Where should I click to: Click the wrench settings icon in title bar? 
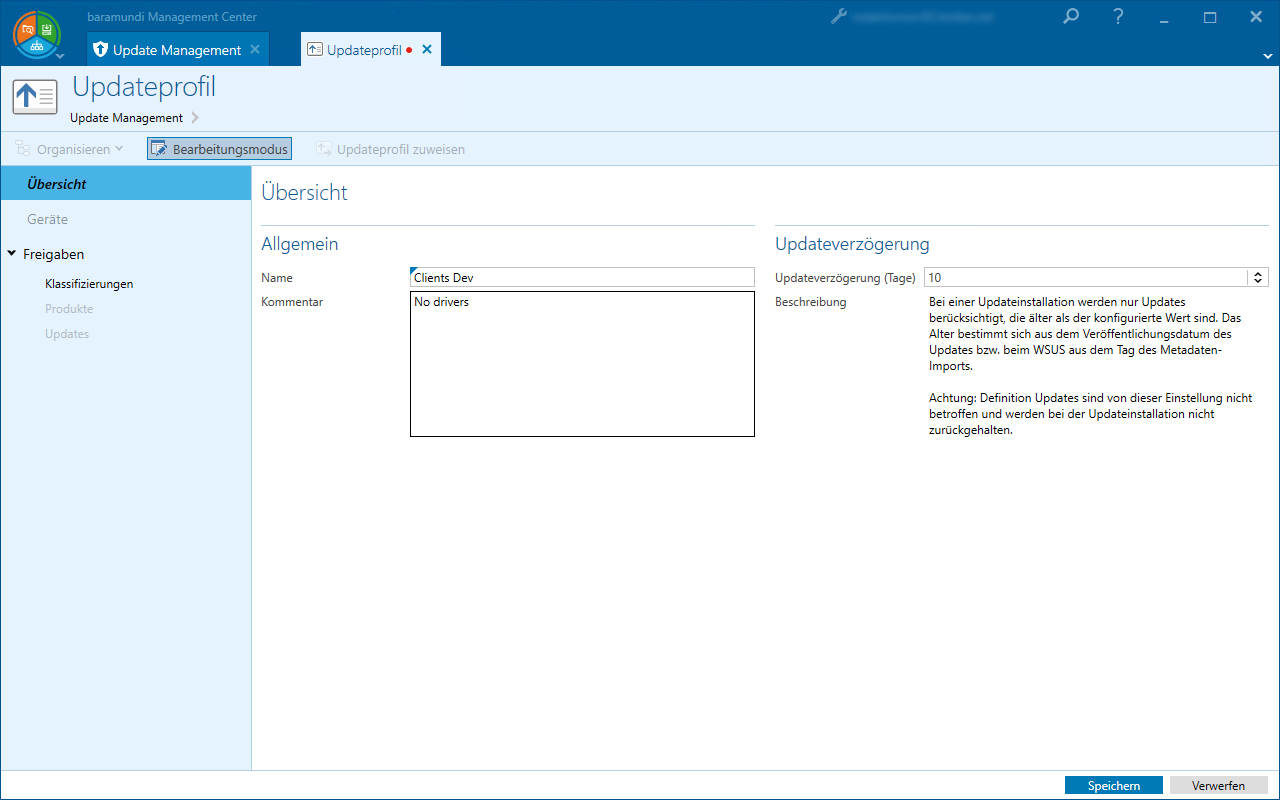pos(839,17)
